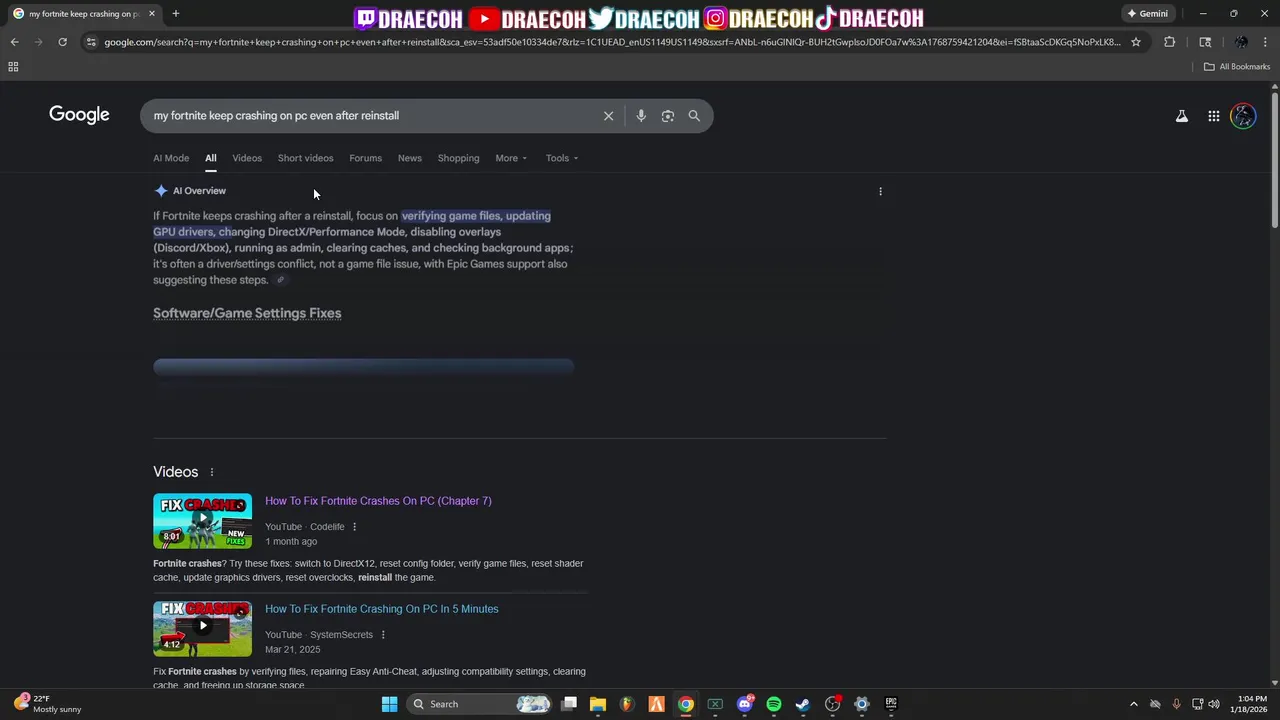Open 'How To Fix Fortnite Crashing On PC In 5 Minutes'
Image resolution: width=1280 pixels, height=720 pixels.
[381, 609]
